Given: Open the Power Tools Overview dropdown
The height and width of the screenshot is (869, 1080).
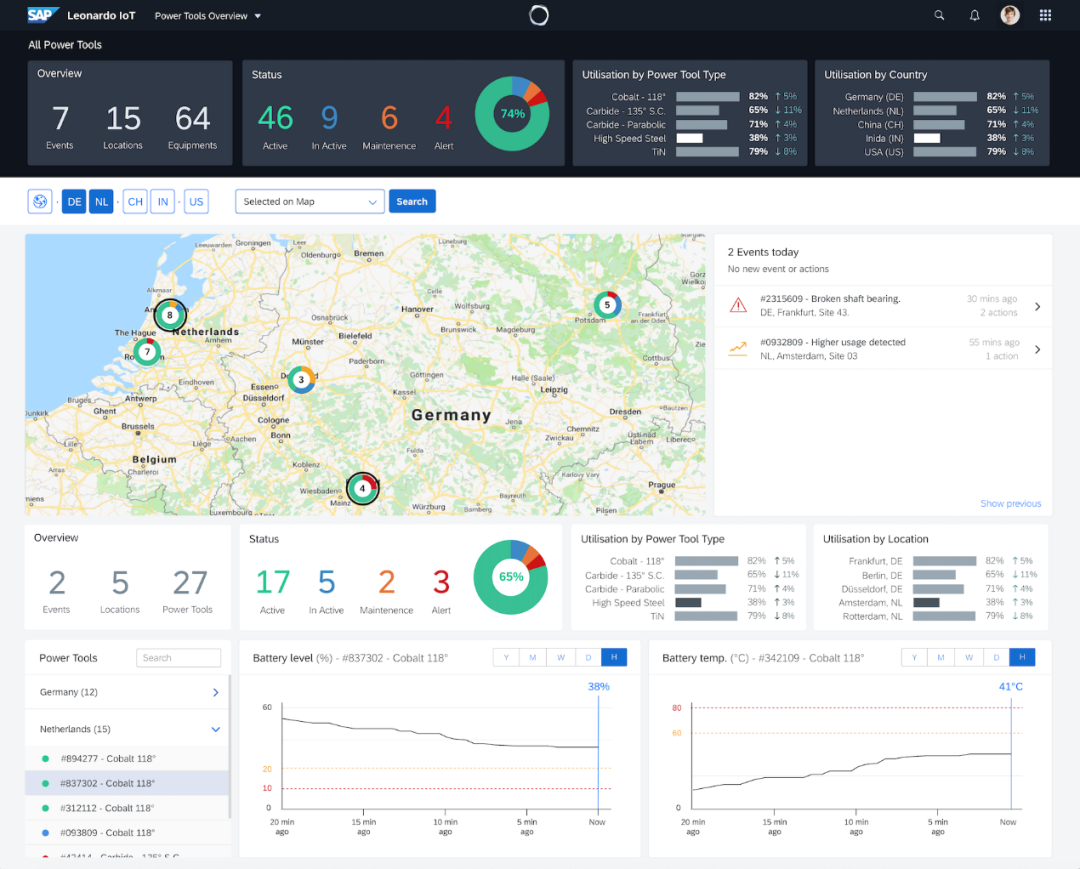Looking at the screenshot, I should pyautogui.click(x=208, y=16).
